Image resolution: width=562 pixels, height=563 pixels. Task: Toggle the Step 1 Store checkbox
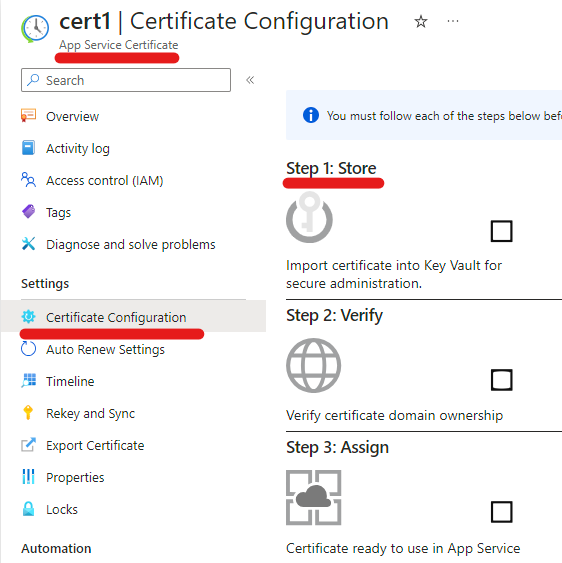(501, 231)
